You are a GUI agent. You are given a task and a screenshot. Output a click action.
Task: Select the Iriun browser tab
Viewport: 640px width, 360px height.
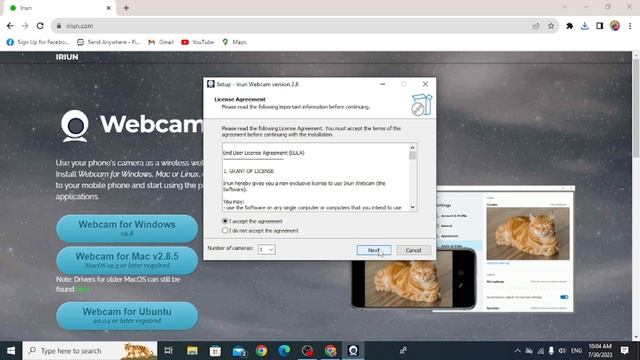coord(59,8)
